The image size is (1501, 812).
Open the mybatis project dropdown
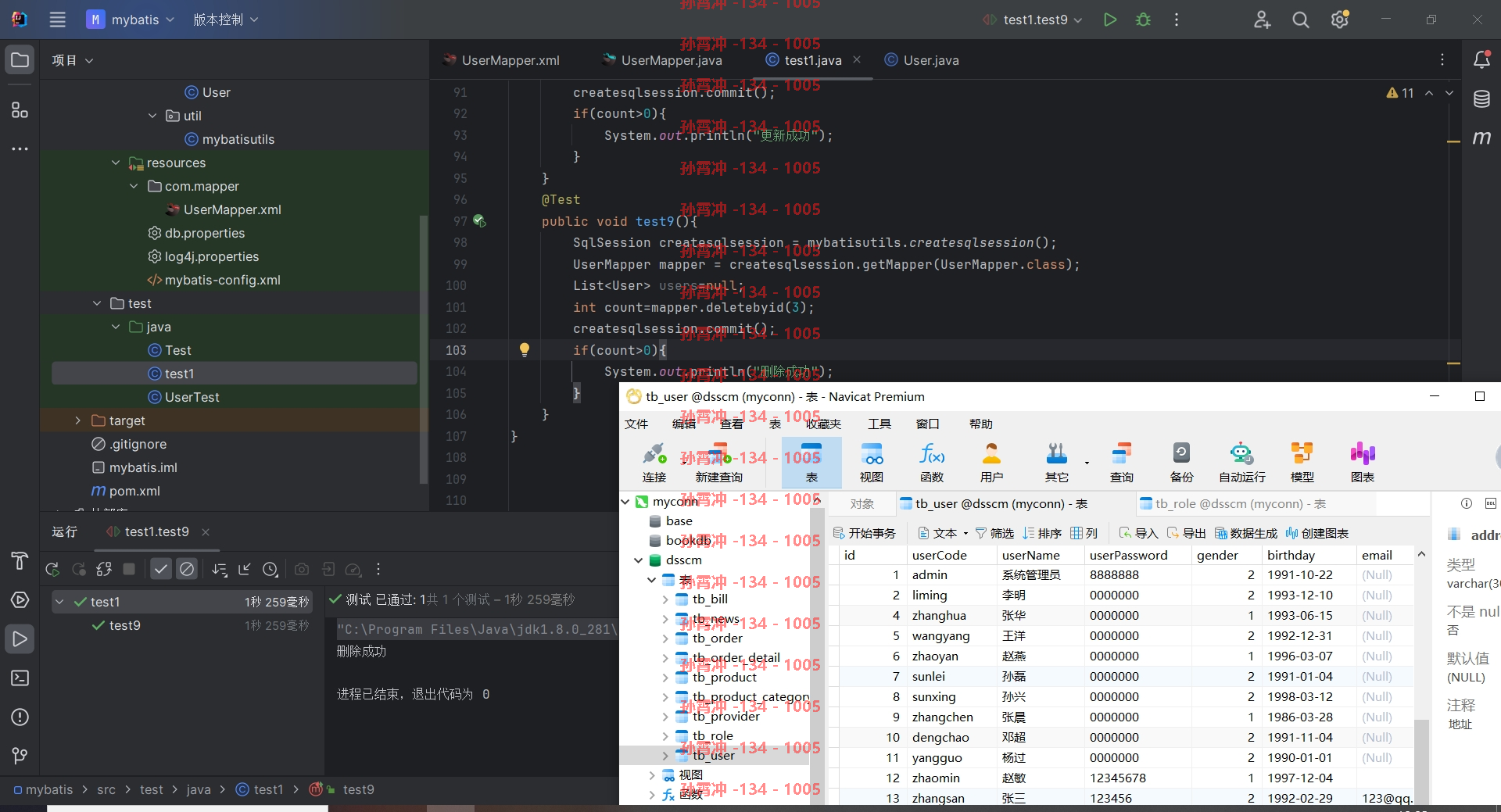tap(131, 20)
